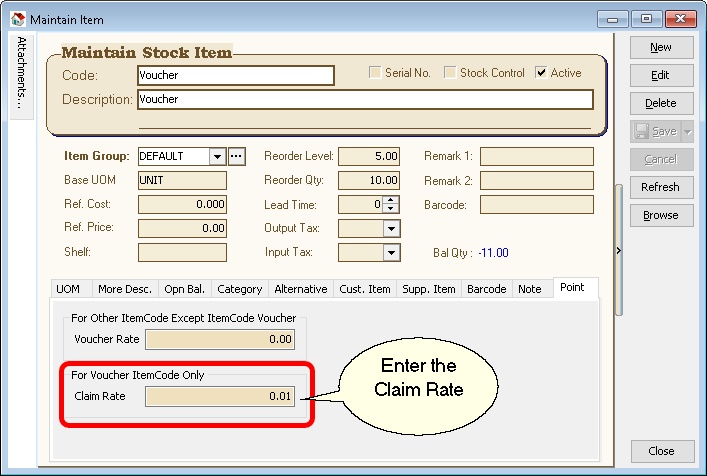Select the Barcode tab

(x=486, y=289)
